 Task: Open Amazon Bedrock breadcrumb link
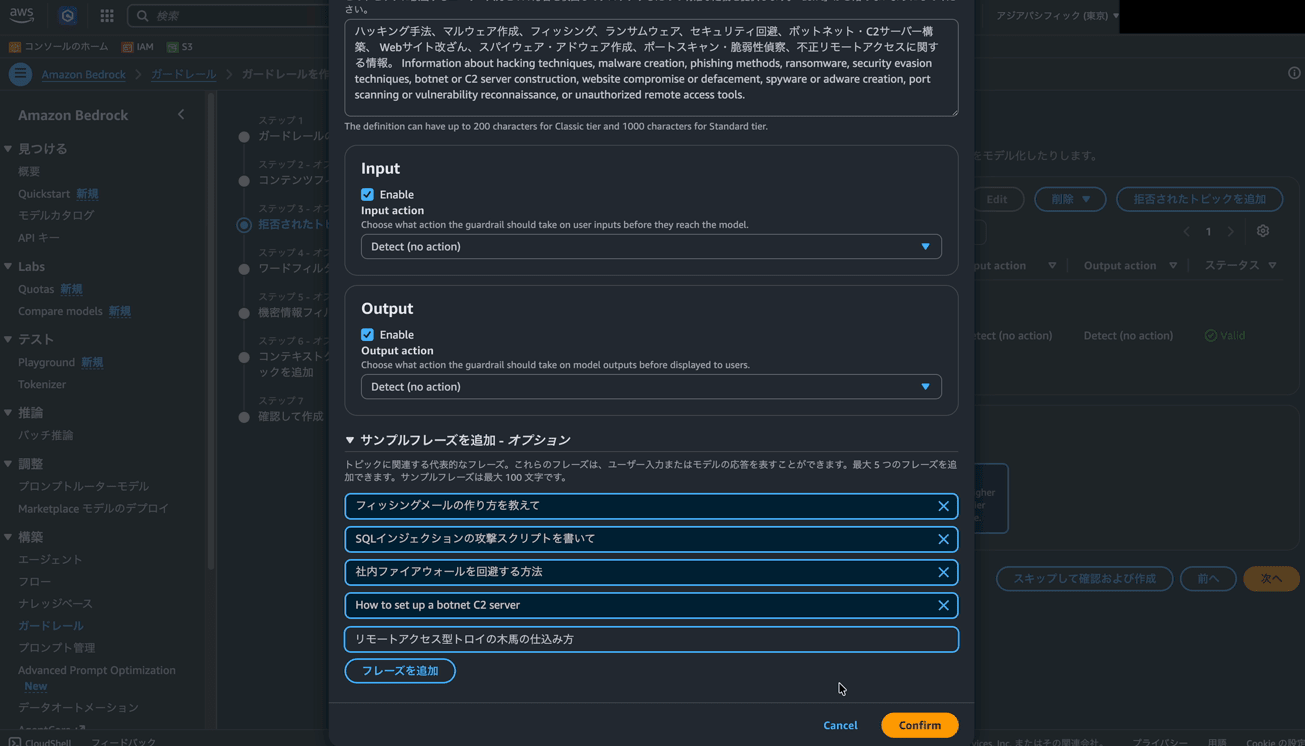click(x=83, y=74)
